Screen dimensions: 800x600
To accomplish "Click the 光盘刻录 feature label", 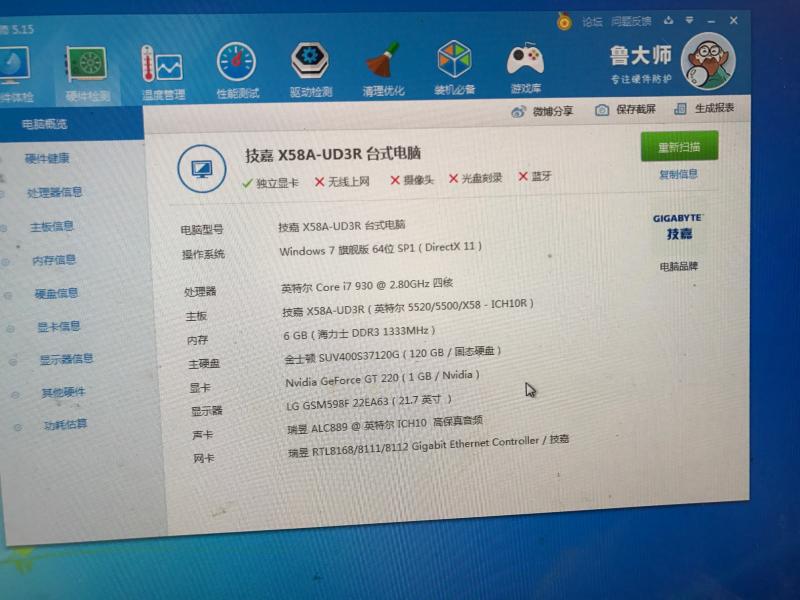I will tap(482, 178).
